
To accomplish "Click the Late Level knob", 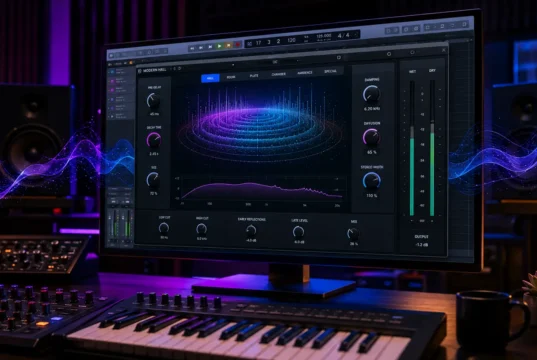I will coord(298,232).
